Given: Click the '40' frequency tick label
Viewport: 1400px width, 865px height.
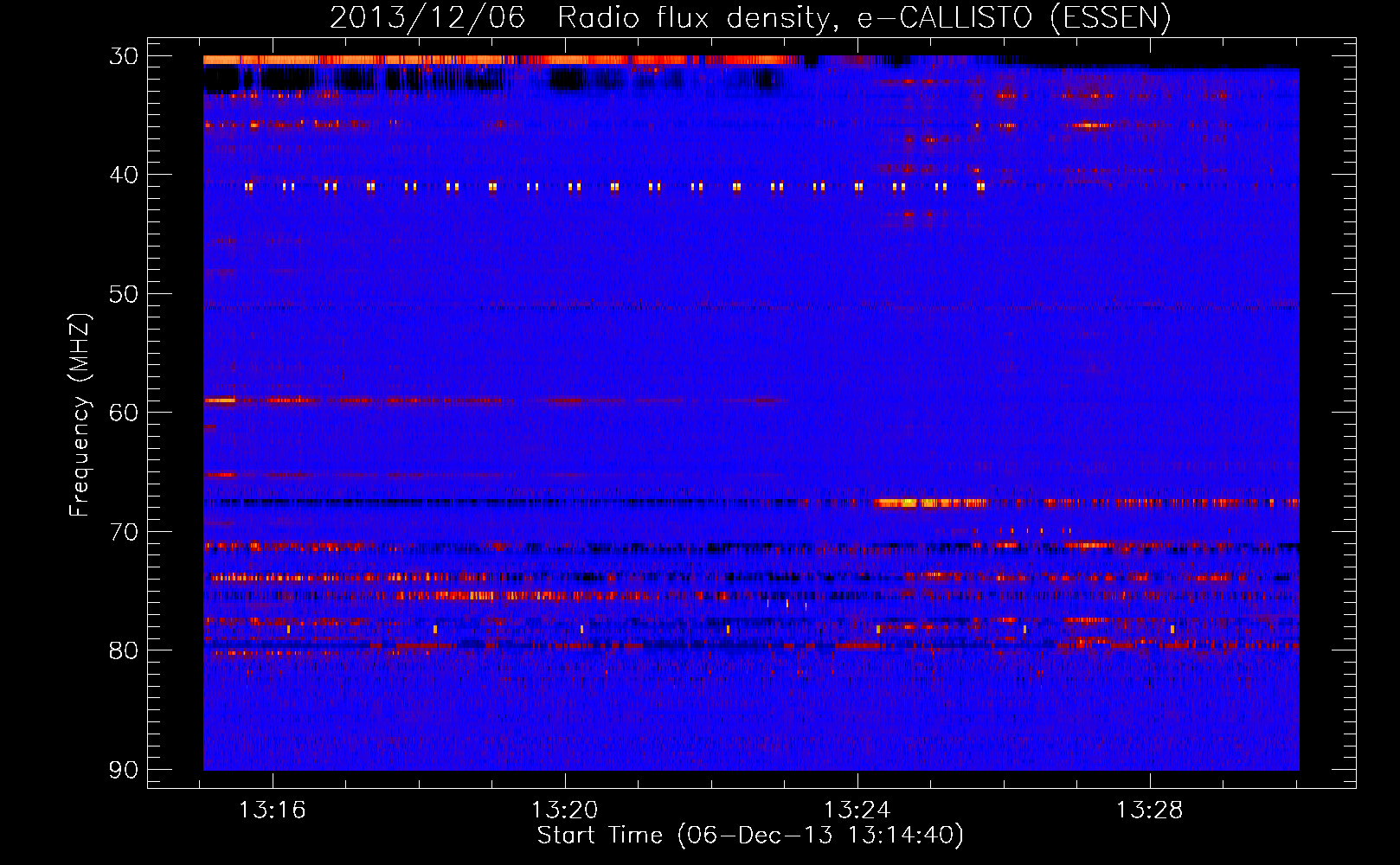Looking at the screenshot, I should [x=124, y=175].
